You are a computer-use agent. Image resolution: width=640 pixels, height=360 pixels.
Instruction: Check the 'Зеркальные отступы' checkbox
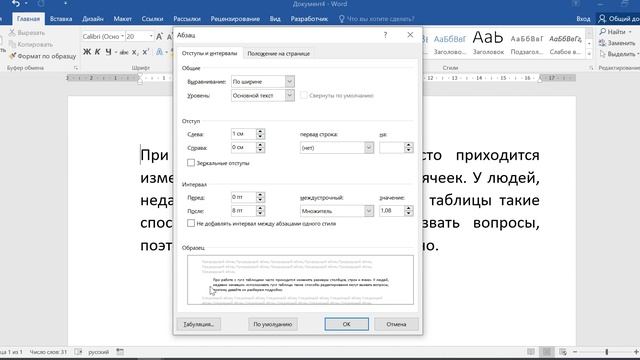click(191, 163)
